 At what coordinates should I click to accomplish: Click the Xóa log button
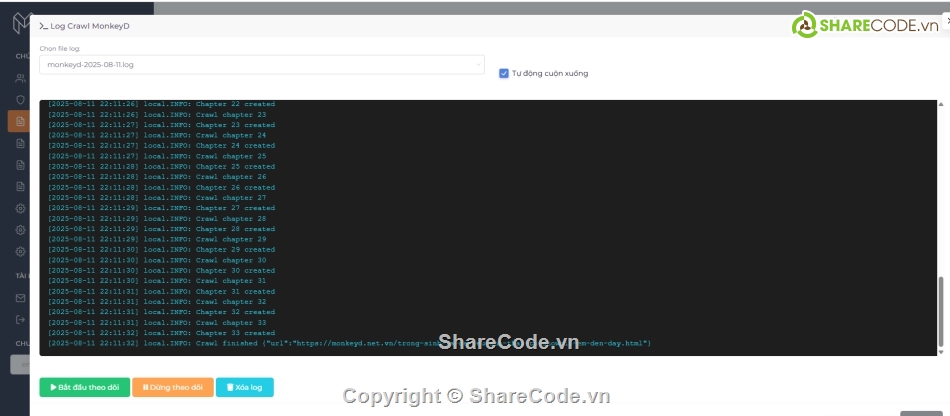pos(245,388)
